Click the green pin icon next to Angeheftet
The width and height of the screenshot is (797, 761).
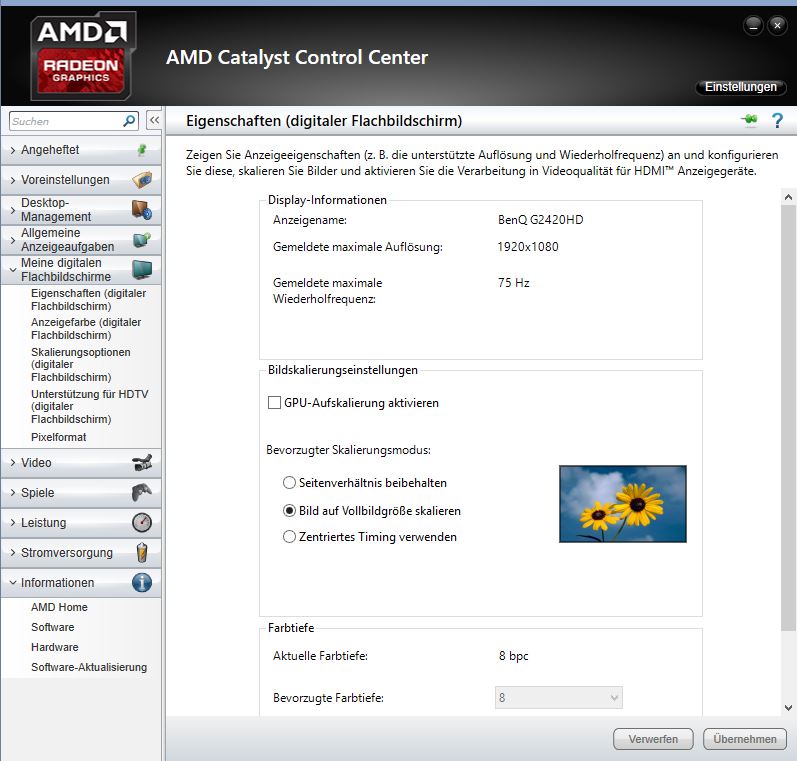click(x=142, y=149)
